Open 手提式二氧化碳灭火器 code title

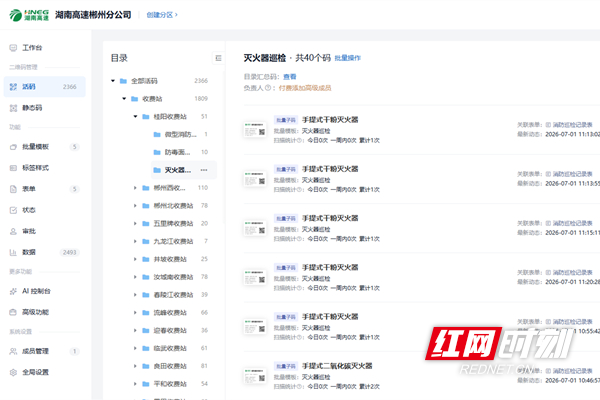337,366
